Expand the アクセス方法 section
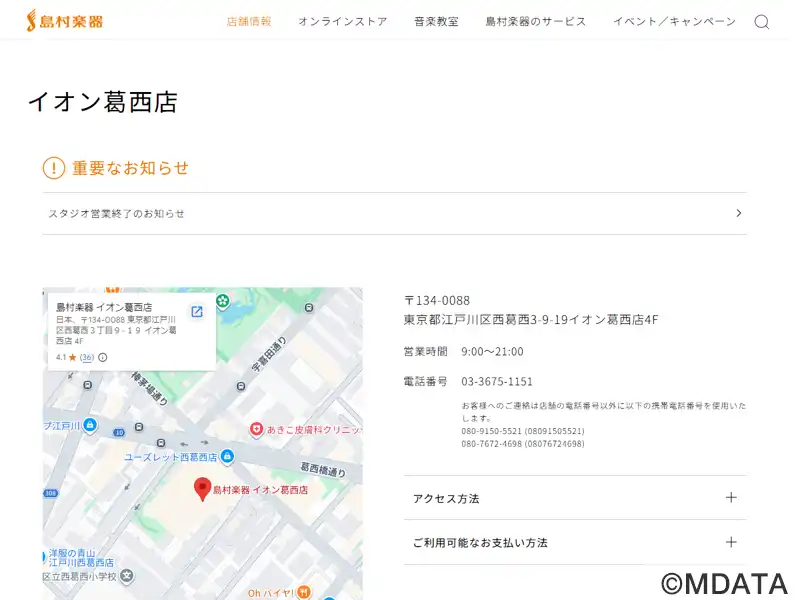Screen dimensions: 800x600 tap(574, 498)
